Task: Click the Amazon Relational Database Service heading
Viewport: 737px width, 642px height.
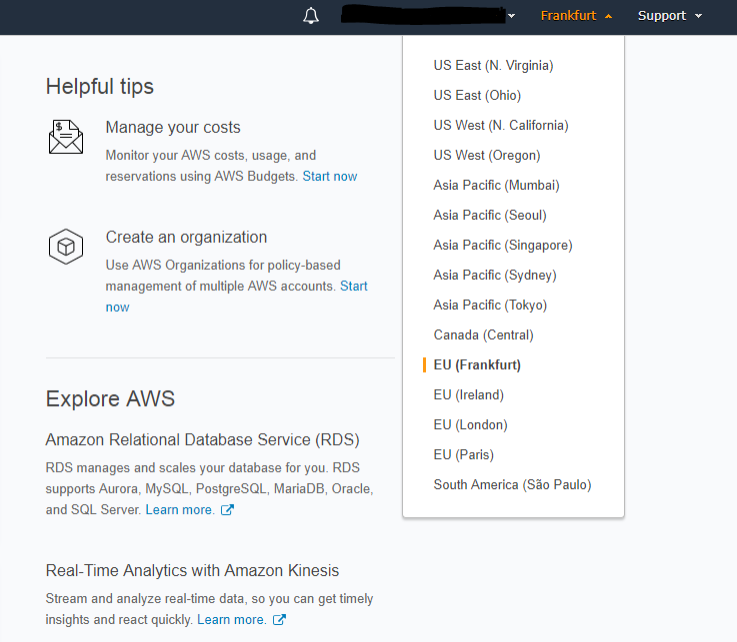Action: [x=202, y=440]
